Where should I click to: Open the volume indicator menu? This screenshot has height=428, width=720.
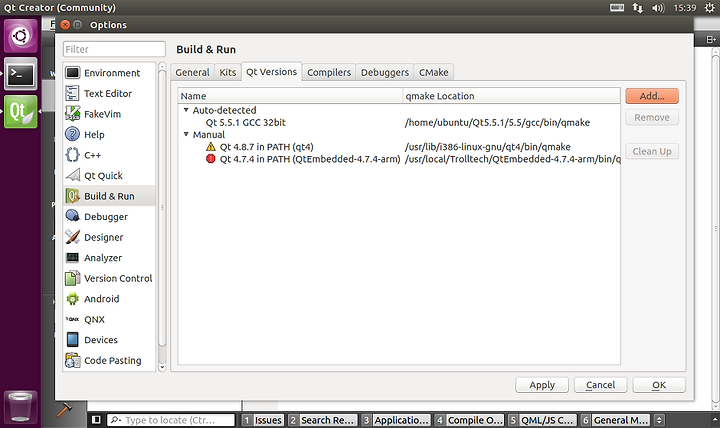tap(658, 8)
